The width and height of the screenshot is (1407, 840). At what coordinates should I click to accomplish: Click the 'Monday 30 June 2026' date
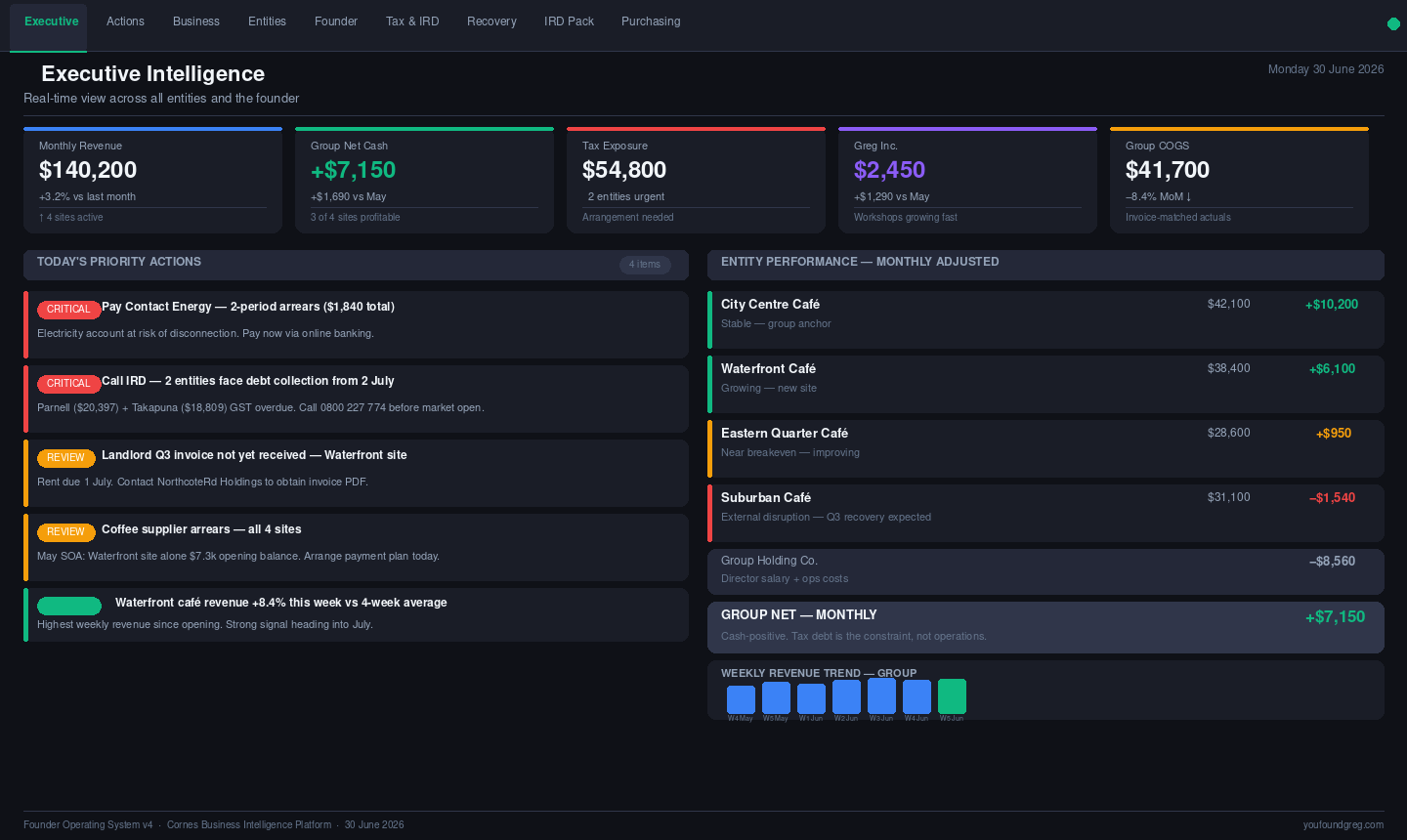1326,69
